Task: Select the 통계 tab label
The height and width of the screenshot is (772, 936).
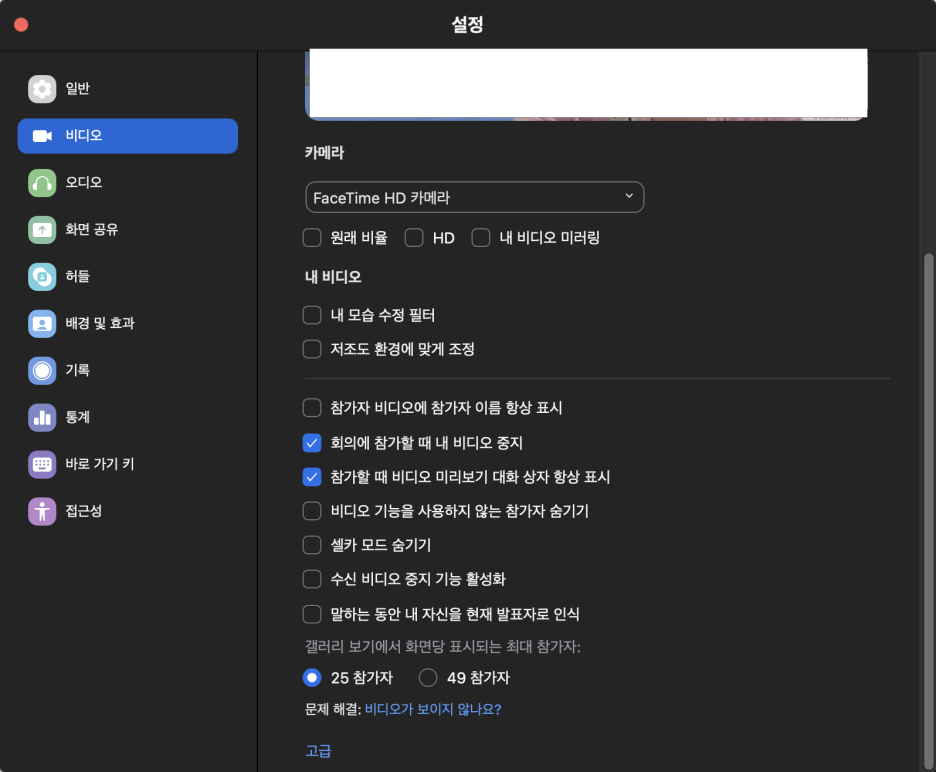Action: point(78,417)
